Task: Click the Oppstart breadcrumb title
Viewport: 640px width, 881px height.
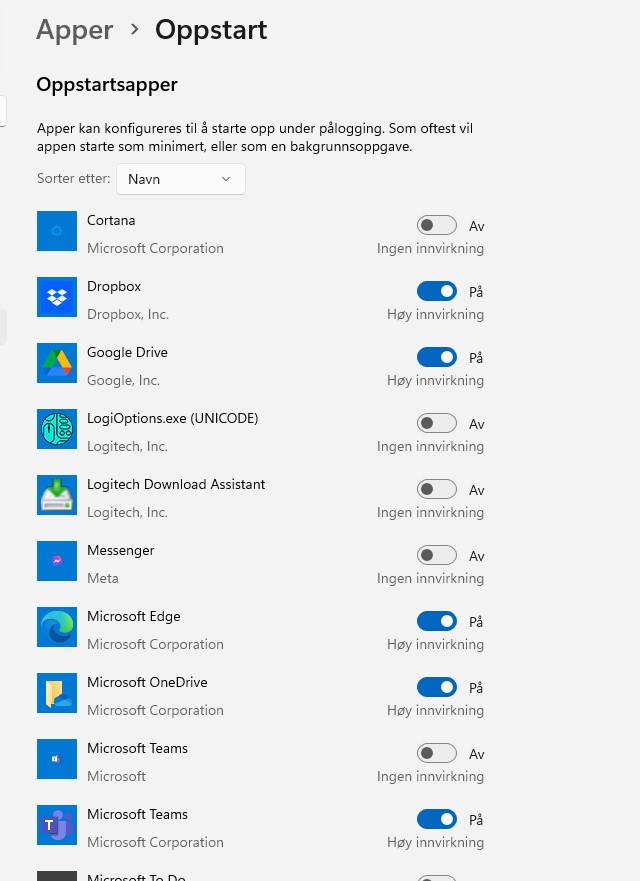Action: pos(211,30)
